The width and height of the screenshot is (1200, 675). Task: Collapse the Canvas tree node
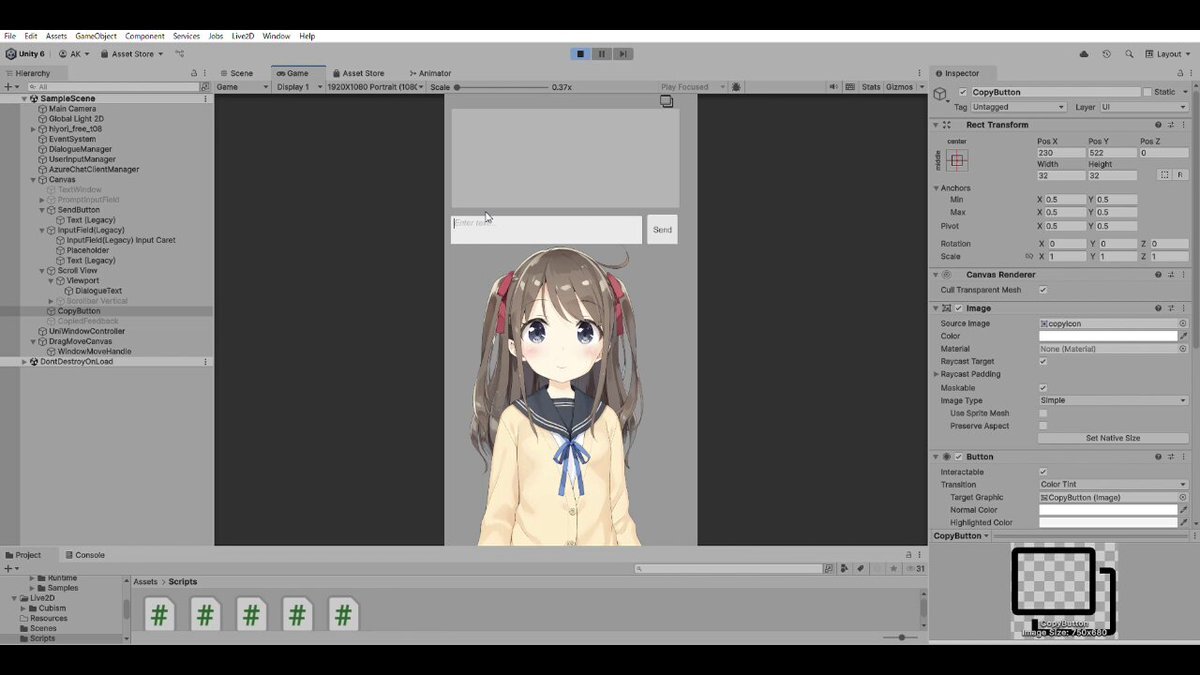(x=34, y=180)
